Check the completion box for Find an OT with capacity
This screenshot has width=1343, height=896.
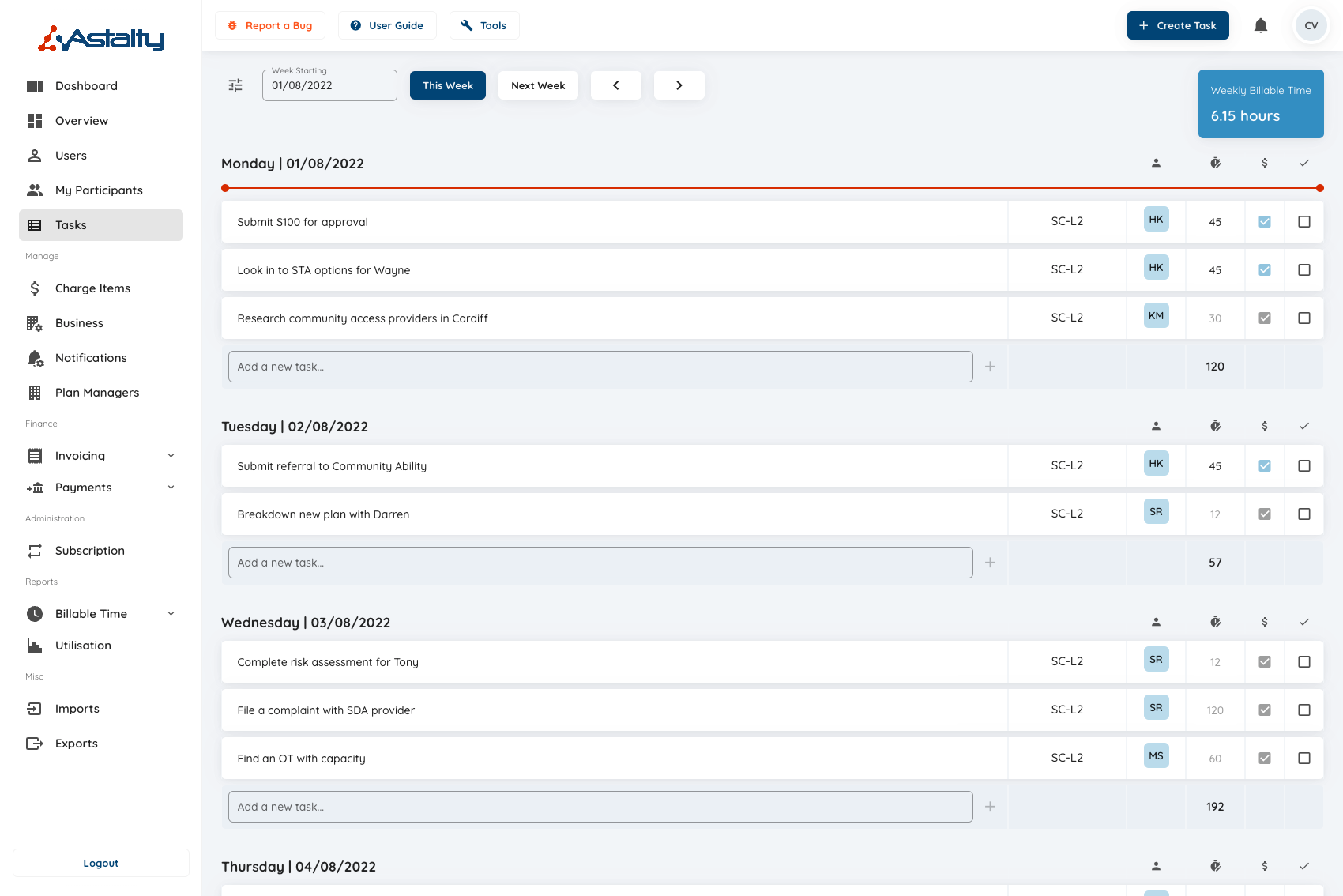click(x=1304, y=758)
